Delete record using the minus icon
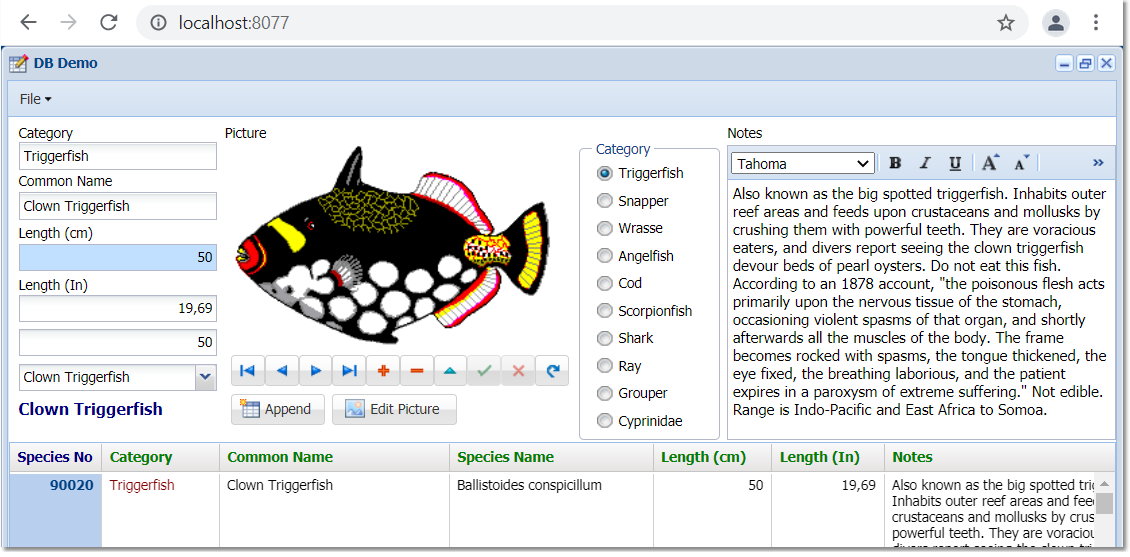The image size is (1130, 557). coord(417,371)
